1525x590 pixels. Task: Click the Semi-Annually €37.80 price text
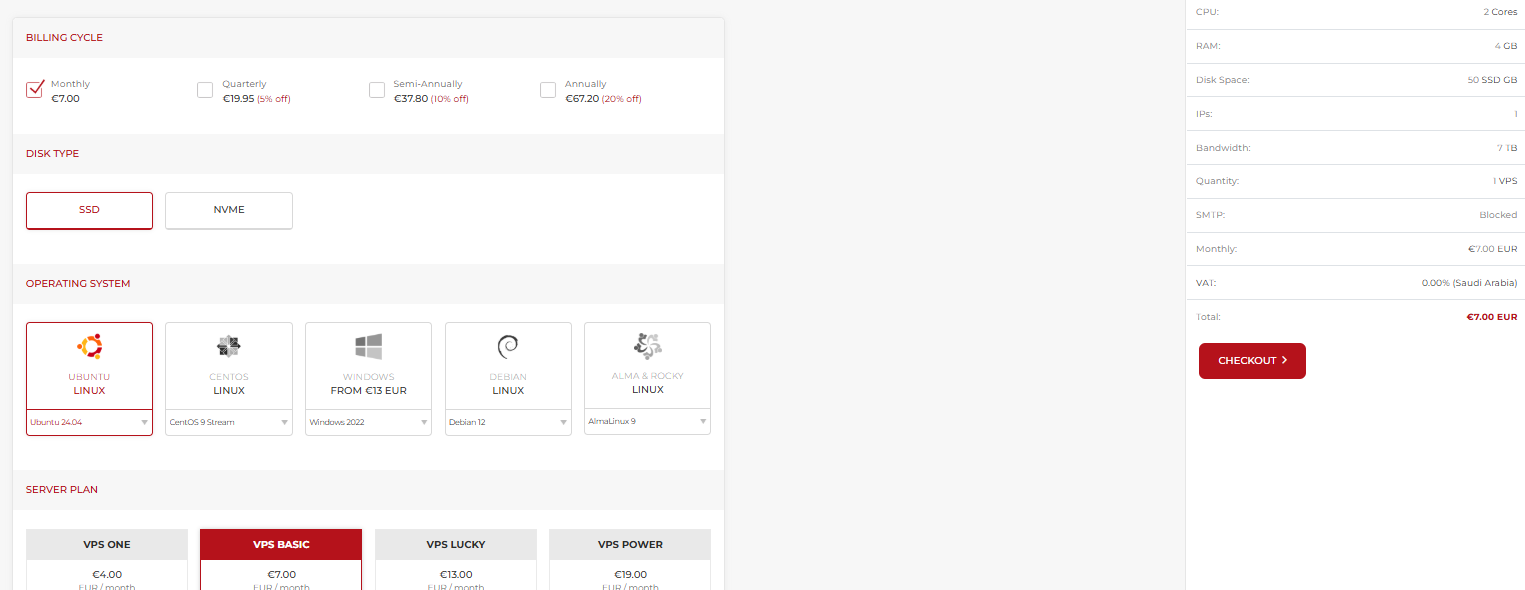[411, 99]
